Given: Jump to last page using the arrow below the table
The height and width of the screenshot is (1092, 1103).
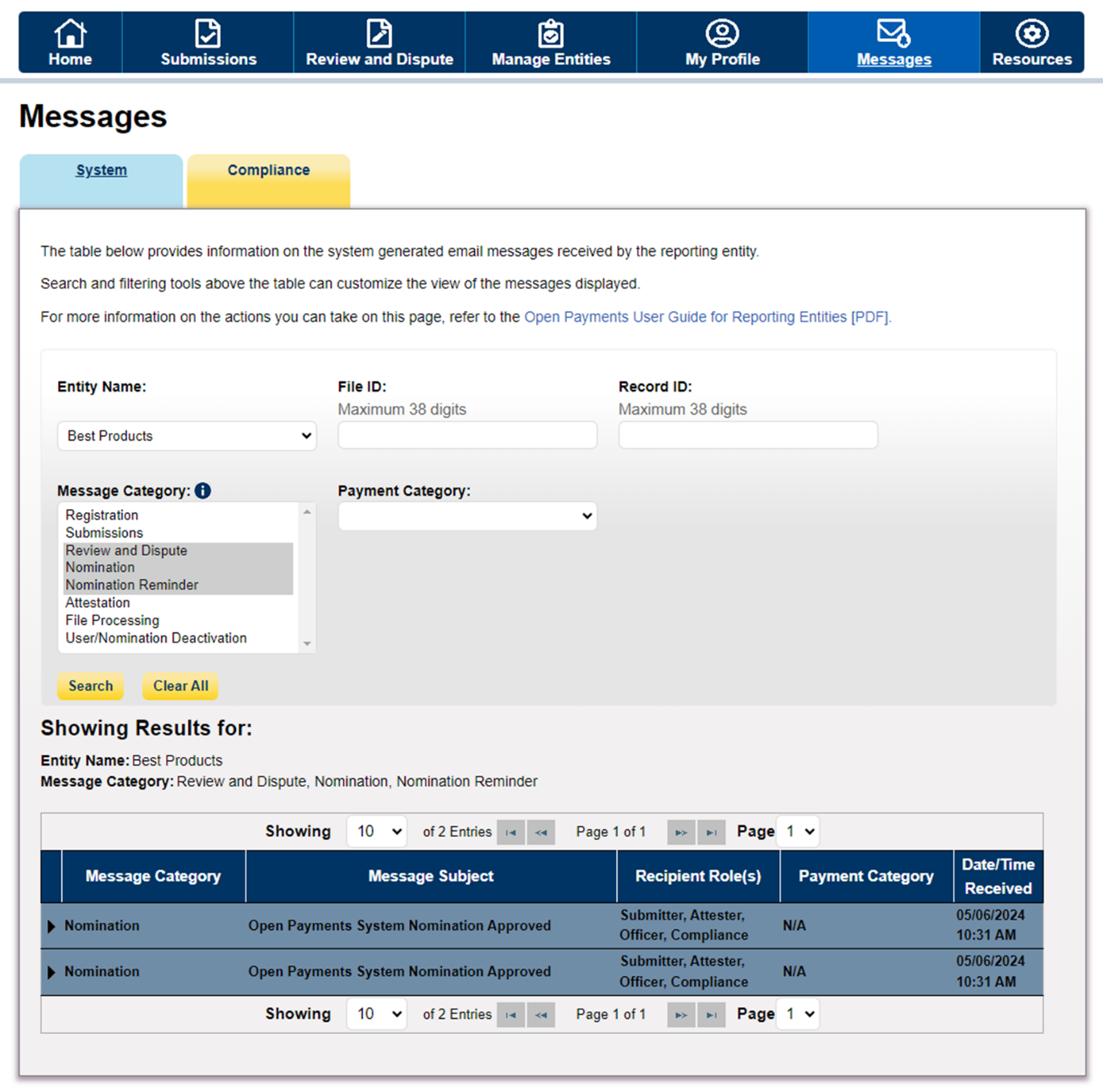Looking at the screenshot, I should pos(711,1015).
